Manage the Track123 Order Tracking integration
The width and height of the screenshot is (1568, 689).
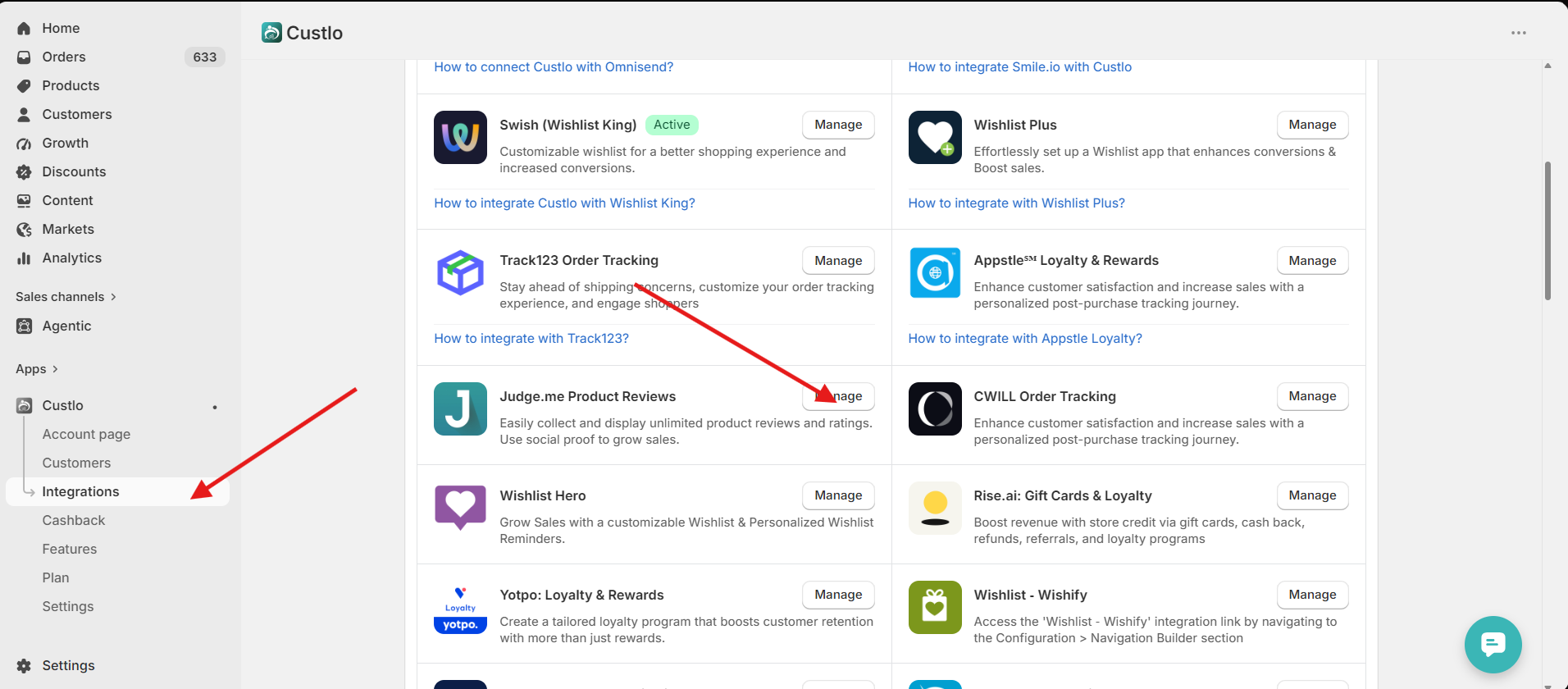pyautogui.click(x=838, y=261)
